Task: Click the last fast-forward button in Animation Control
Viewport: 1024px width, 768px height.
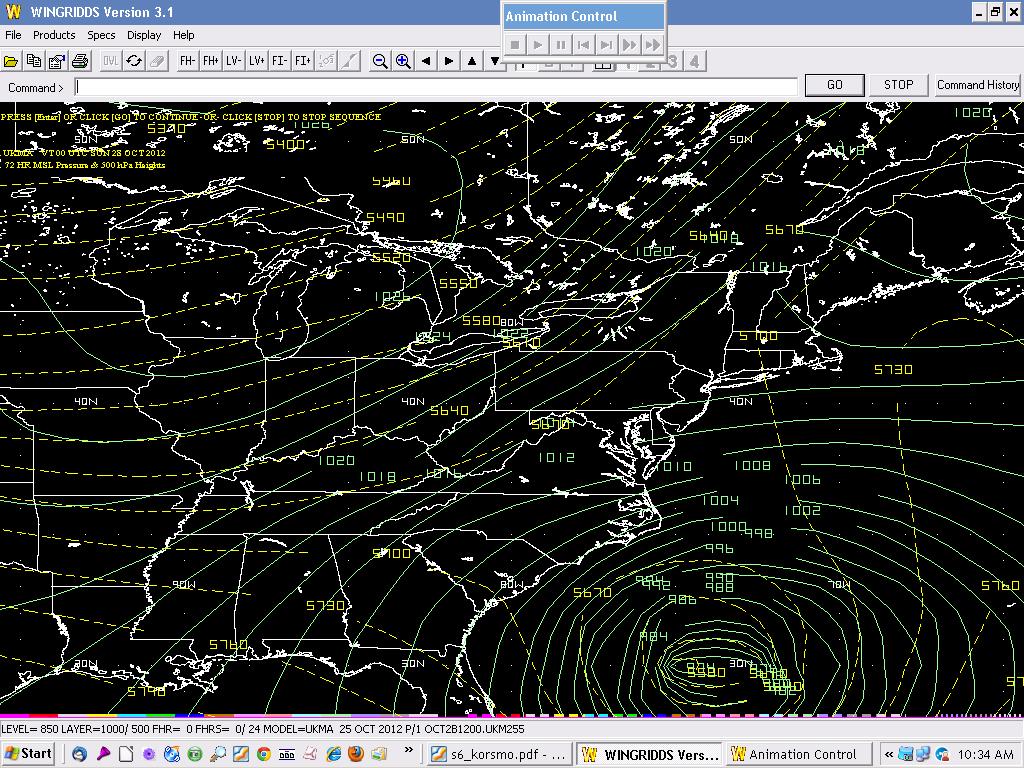Action: click(x=652, y=44)
